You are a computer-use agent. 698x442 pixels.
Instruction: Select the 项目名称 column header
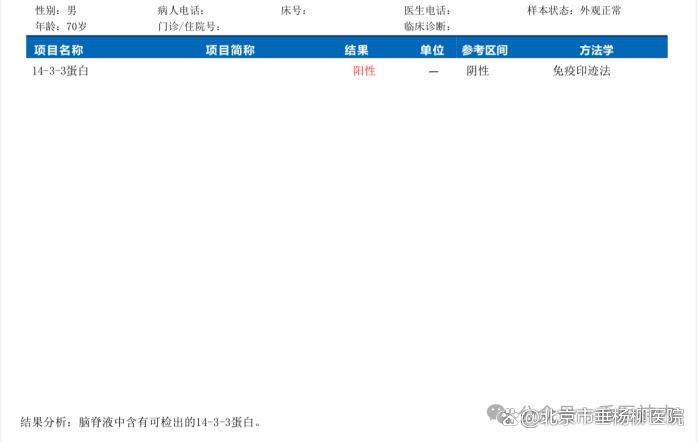58,50
